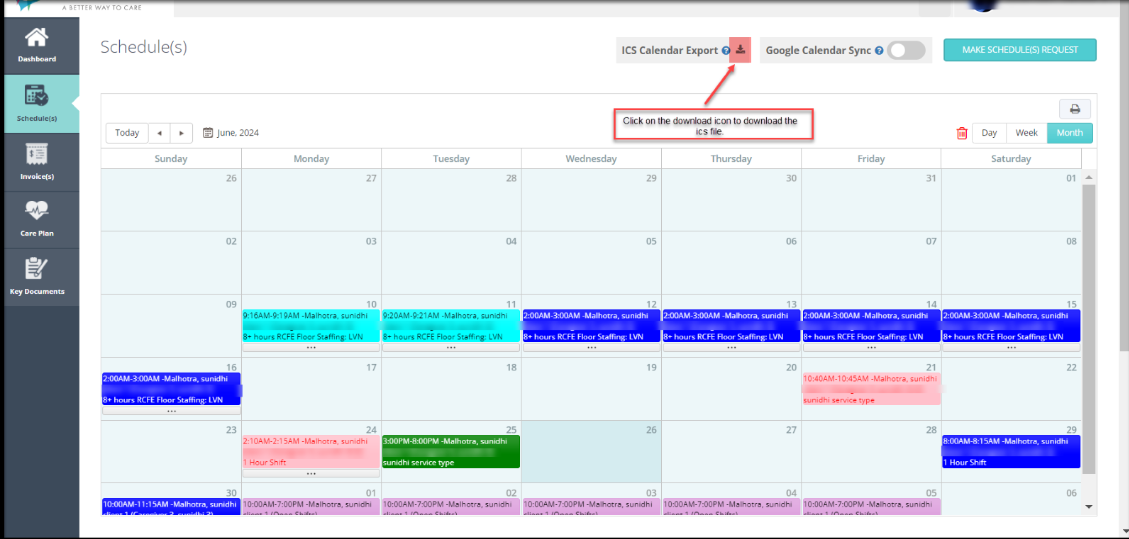Switch to the Week view tab
1129x539 pixels.
(1026, 133)
